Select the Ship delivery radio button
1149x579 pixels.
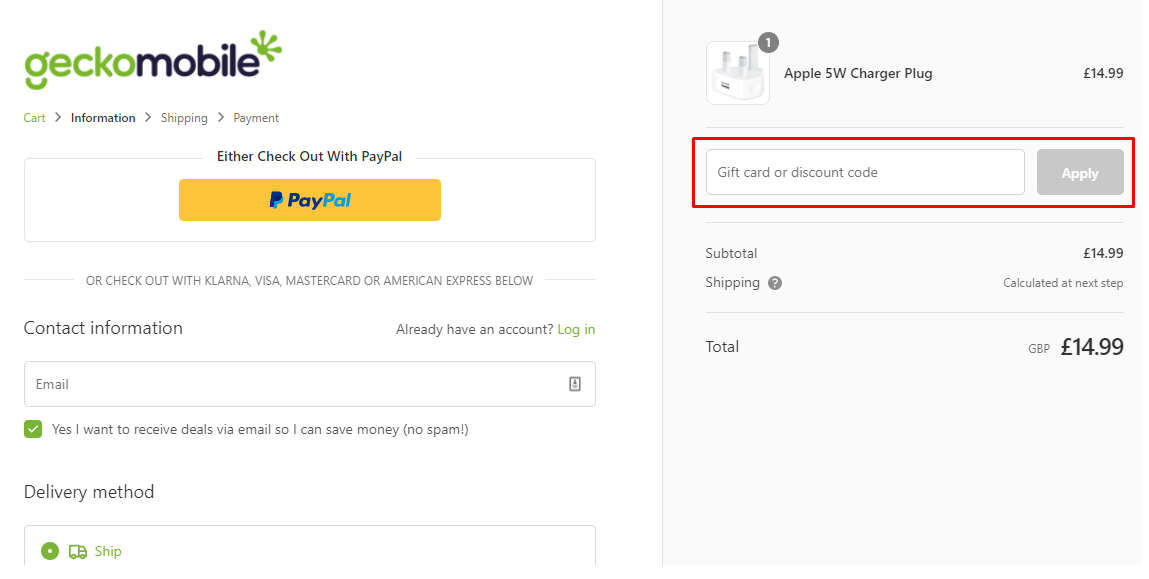pos(50,551)
